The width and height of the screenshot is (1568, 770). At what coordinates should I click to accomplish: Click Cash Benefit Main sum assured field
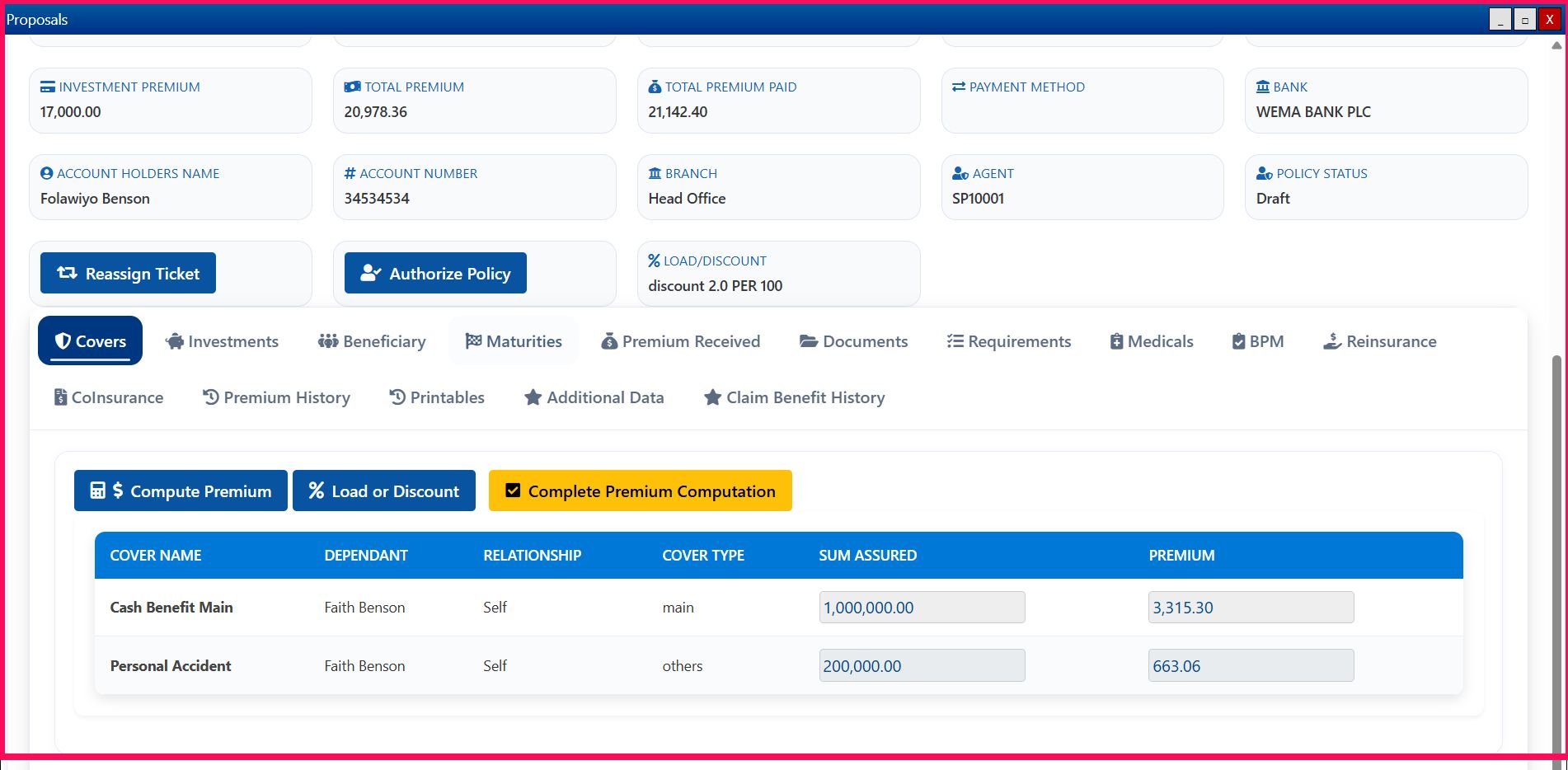(922, 608)
